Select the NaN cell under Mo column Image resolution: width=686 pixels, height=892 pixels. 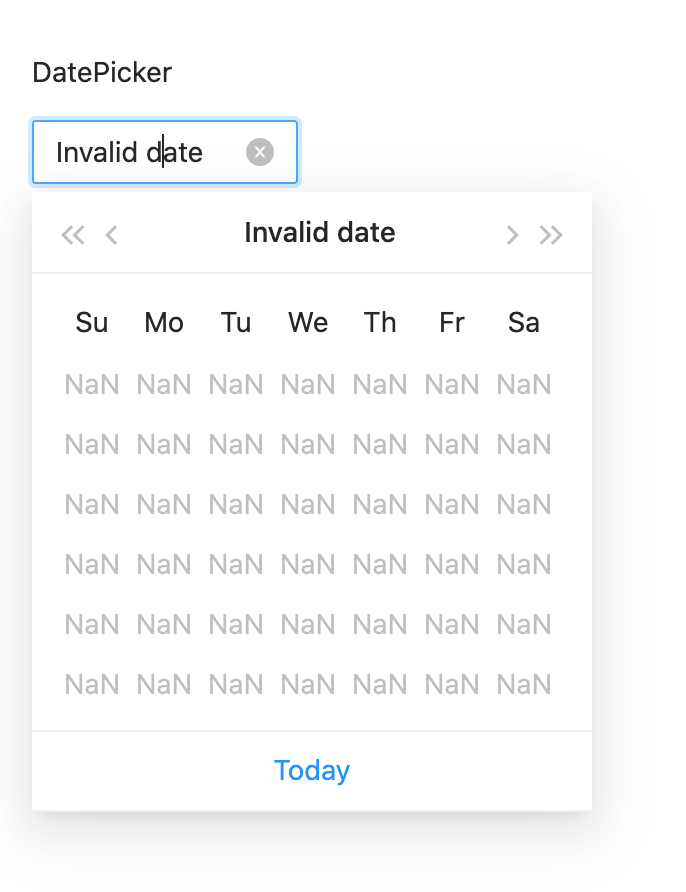[164, 384]
